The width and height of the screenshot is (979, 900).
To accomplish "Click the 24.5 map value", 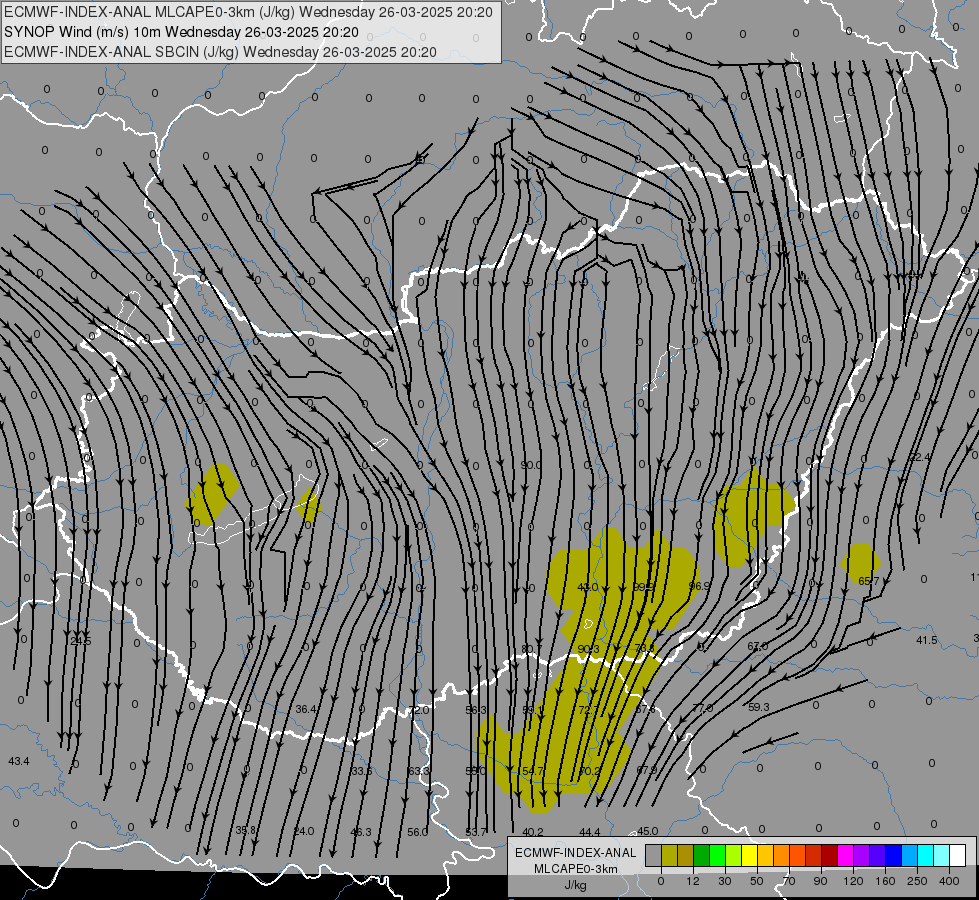I will click(x=81, y=641).
